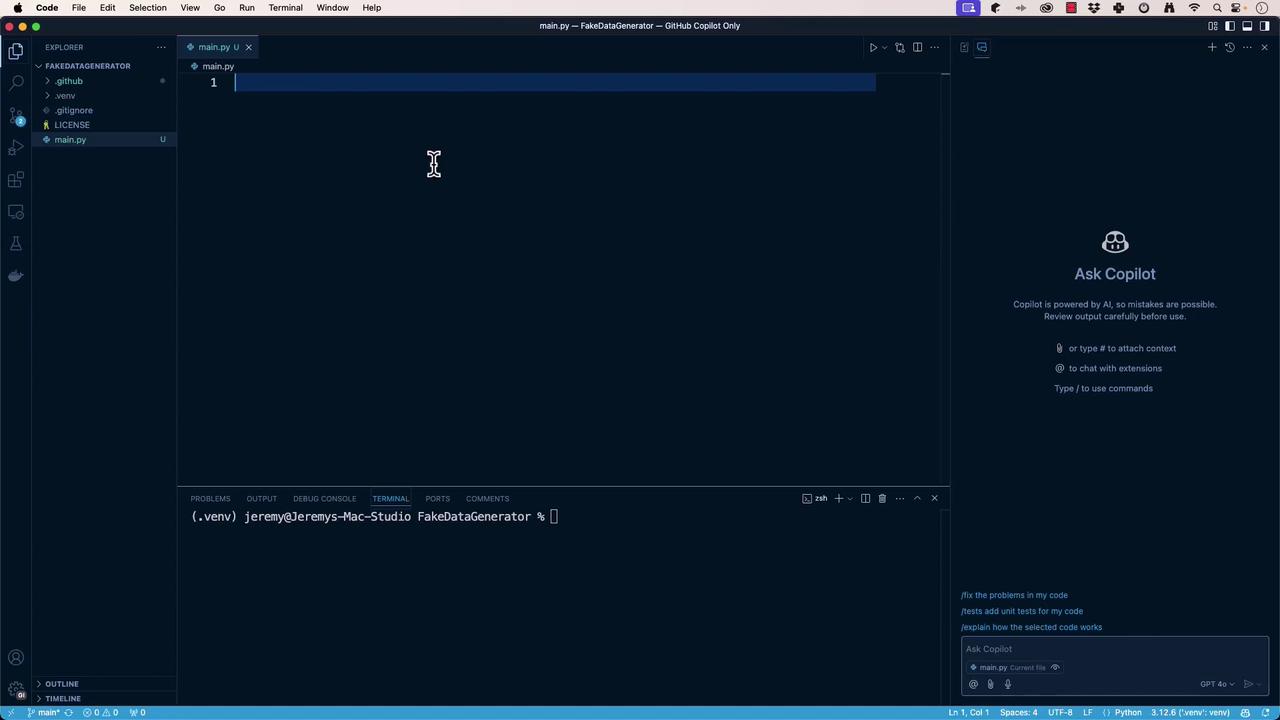Open the Go menu
The image size is (1280, 720).
(219, 8)
